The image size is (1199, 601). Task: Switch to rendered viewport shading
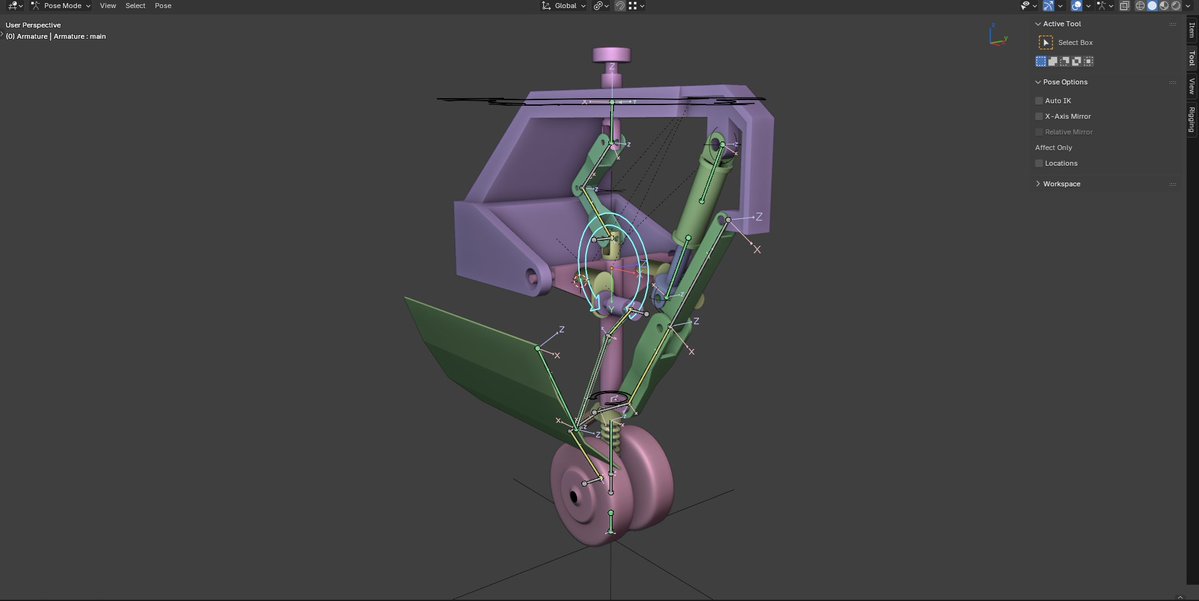1176,5
